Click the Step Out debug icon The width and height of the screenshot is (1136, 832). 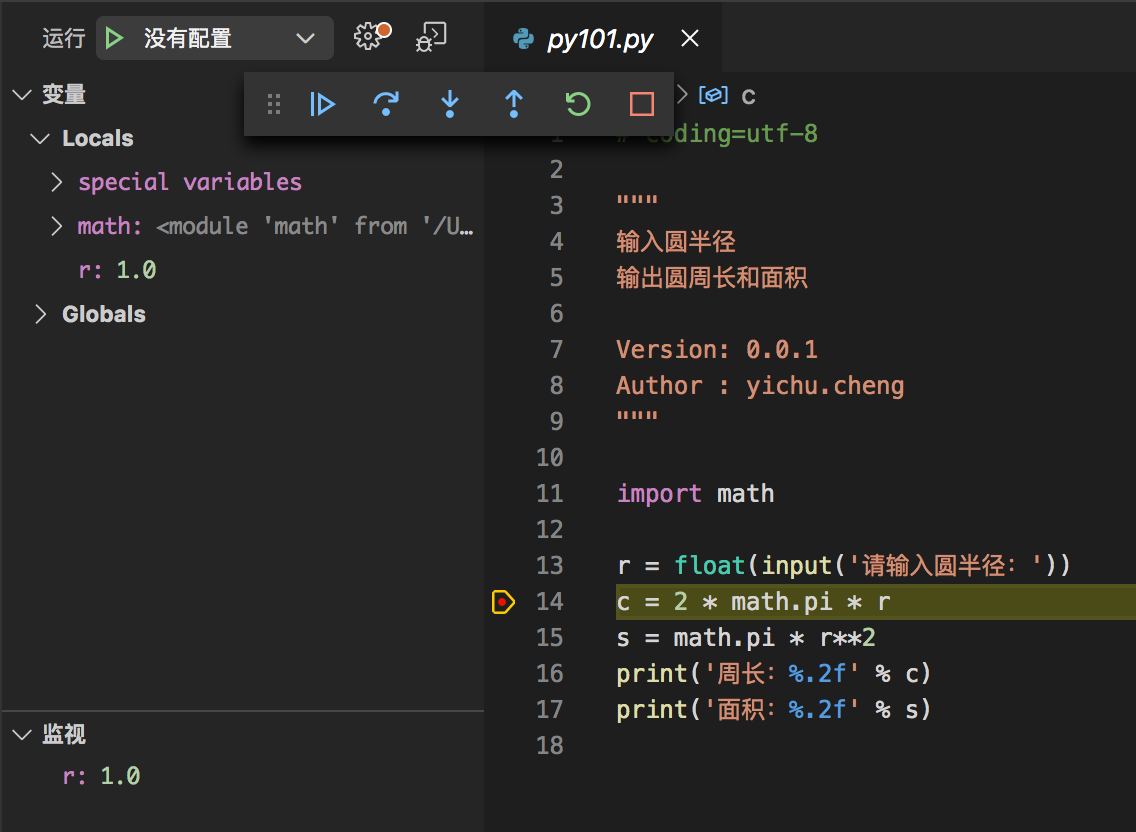pos(514,104)
